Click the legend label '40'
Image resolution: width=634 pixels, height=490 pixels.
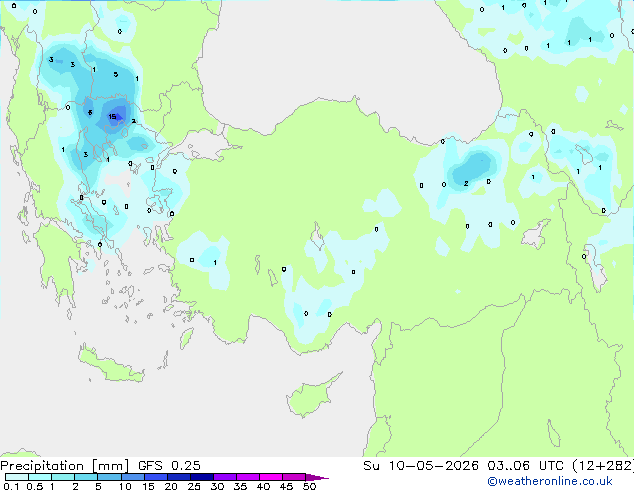263,486
